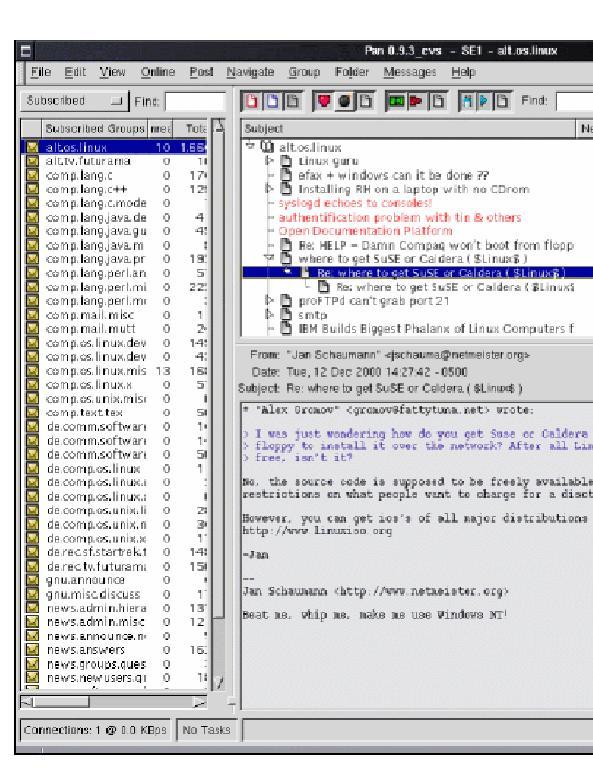Click the green cached-articles filter icon
593x768 pixels.
pyautogui.click(x=396, y=101)
